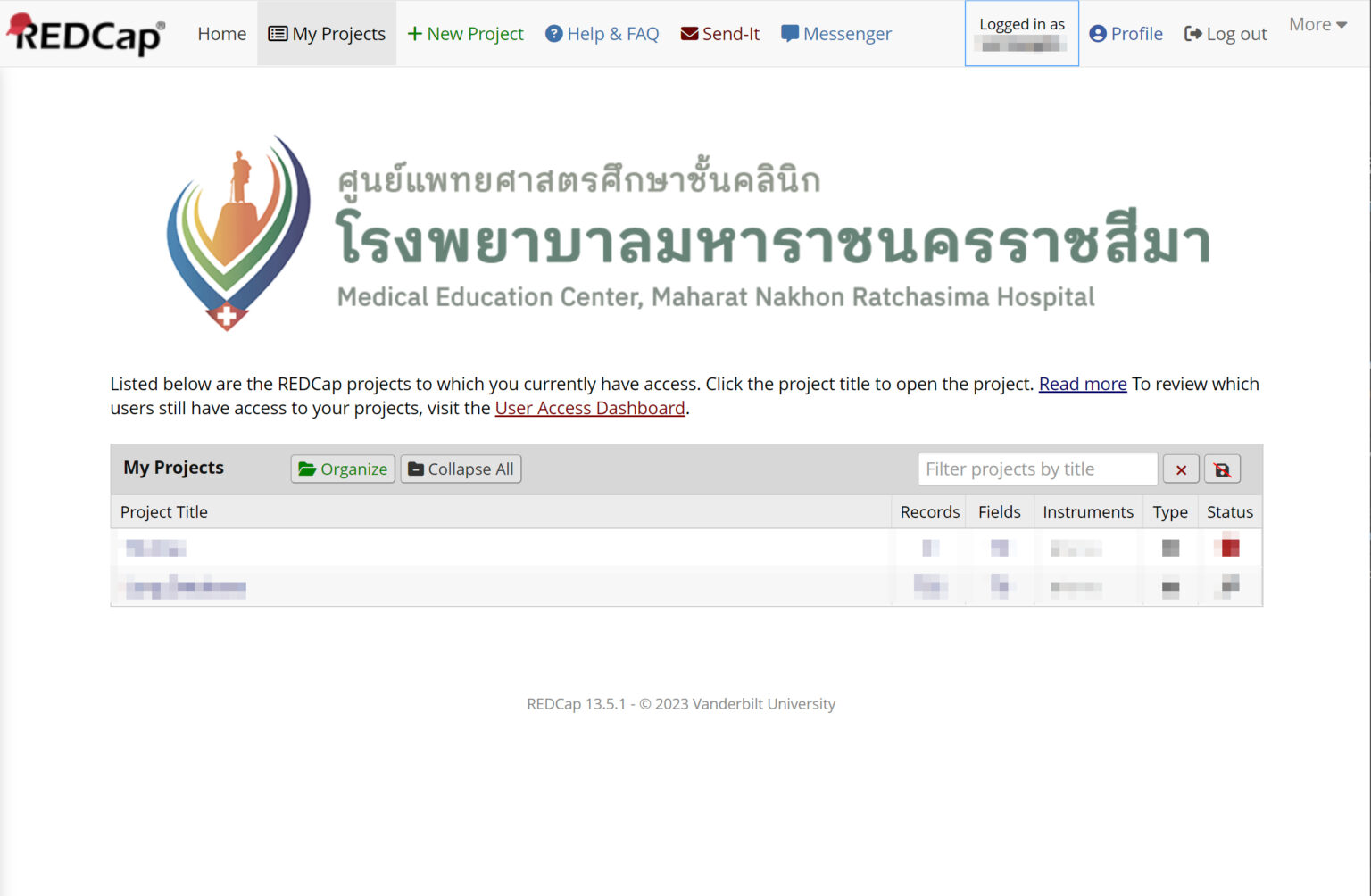Switch to the Home tab

coord(220,33)
